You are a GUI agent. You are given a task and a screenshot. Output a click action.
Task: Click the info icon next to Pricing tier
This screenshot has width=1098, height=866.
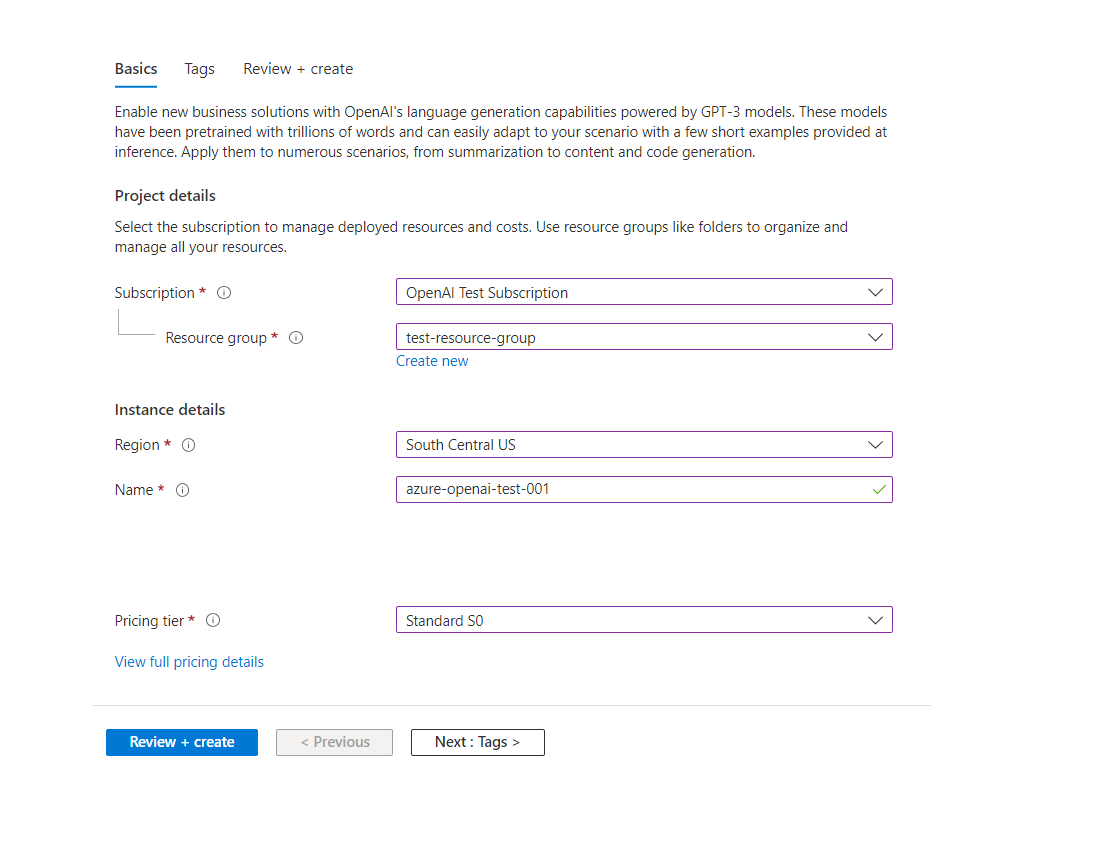(213, 620)
